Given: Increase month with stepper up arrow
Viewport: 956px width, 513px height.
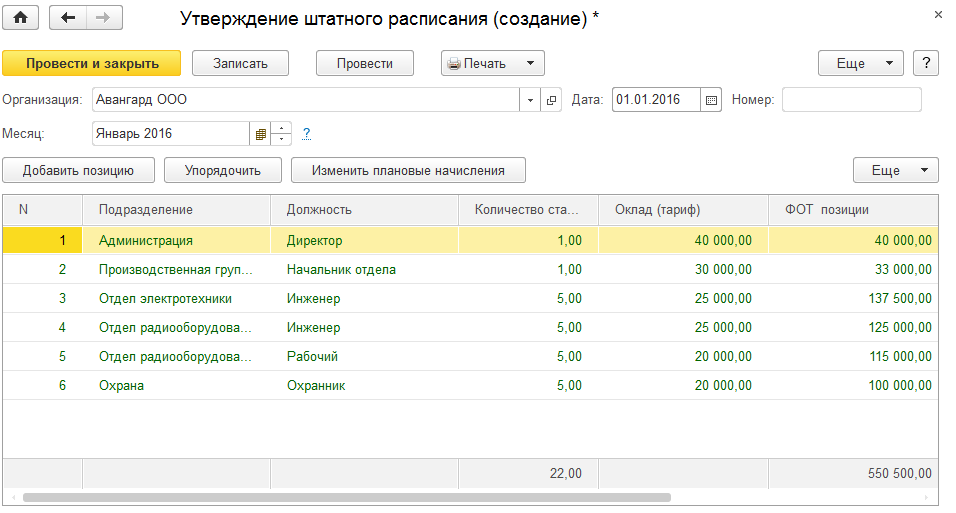Looking at the screenshot, I should click(282, 128).
